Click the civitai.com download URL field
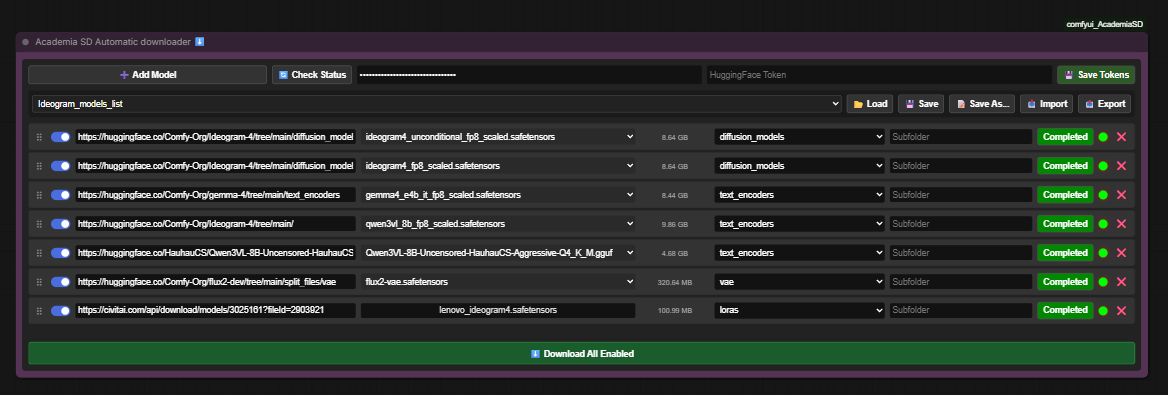Image resolution: width=1168 pixels, height=395 pixels. (x=215, y=310)
